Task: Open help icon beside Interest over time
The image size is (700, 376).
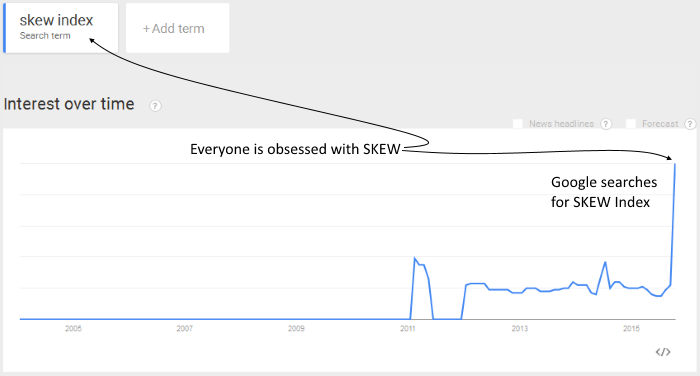Action: [x=155, y=106]
